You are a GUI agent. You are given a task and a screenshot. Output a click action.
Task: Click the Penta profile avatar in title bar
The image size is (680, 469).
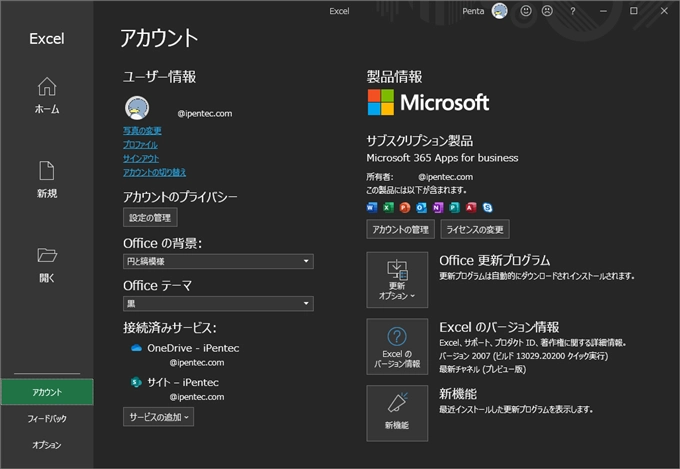tap(499, 11)
